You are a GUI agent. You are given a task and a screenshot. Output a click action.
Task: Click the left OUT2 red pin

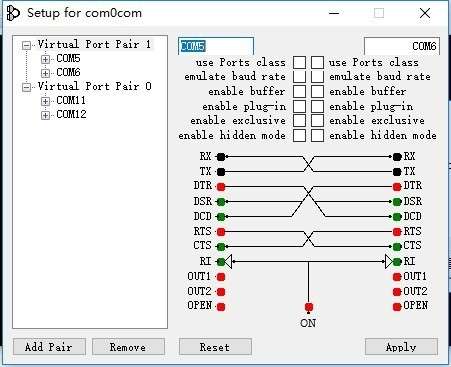coord(221,292)
